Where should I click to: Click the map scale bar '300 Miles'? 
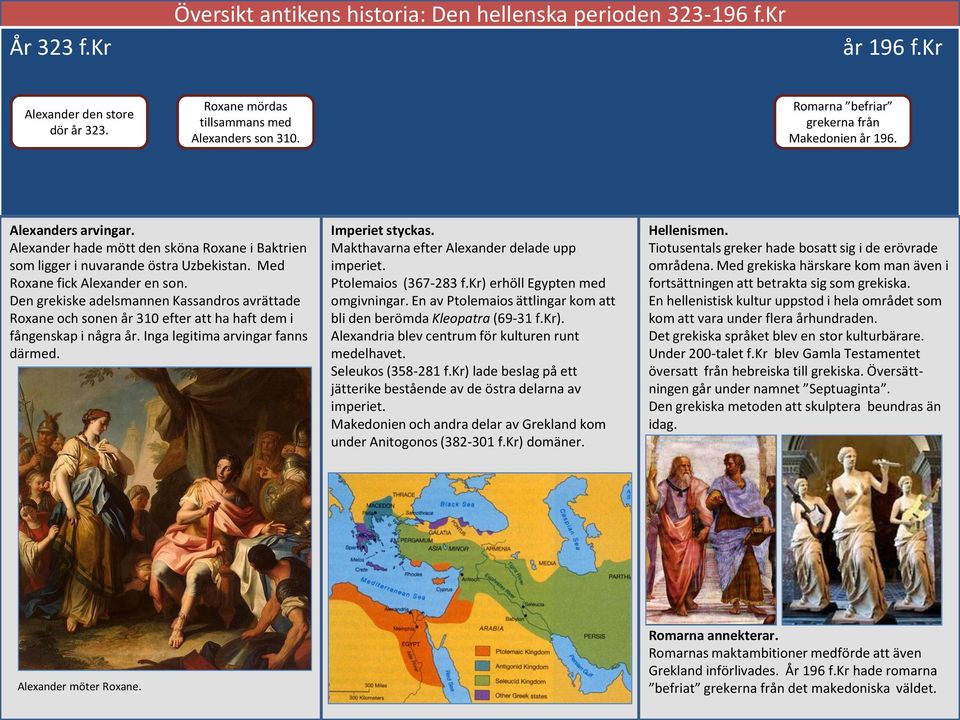tap(377, 687)
